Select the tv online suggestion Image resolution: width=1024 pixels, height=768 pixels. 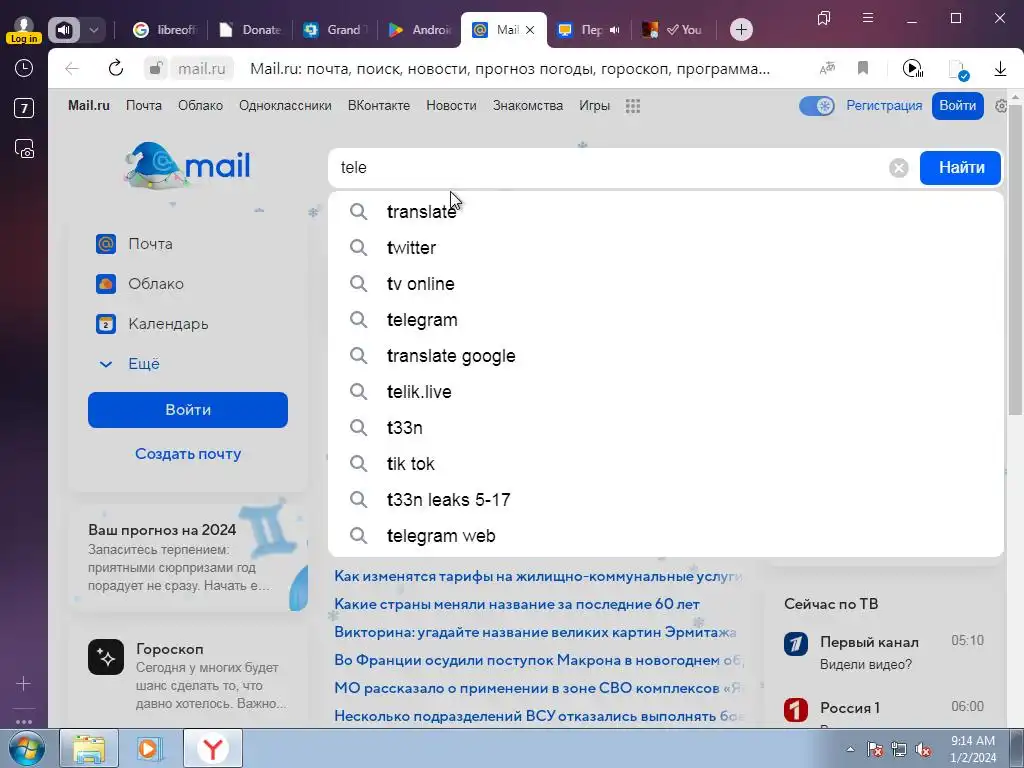[666, 283]
